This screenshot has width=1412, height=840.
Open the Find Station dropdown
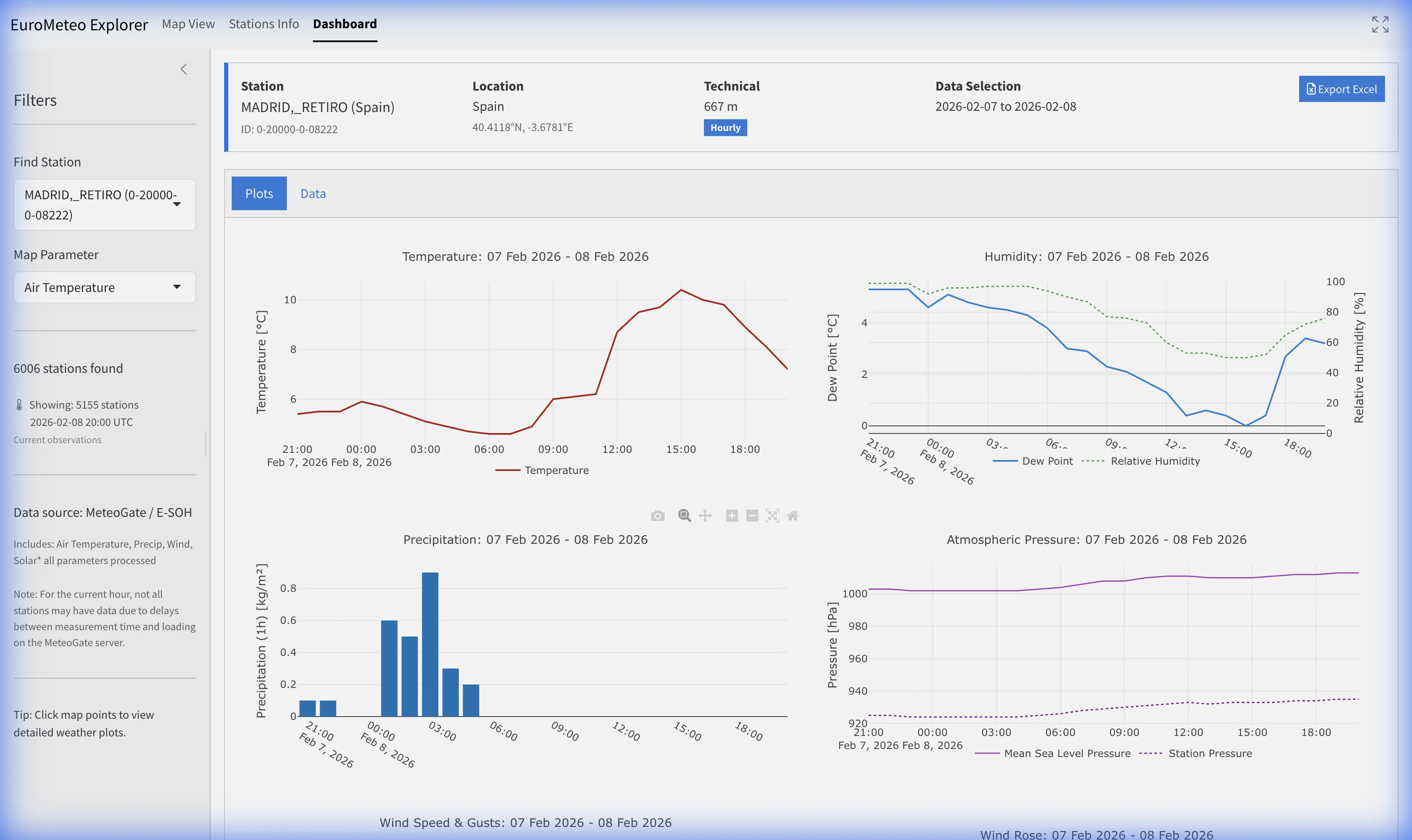pos(104,204)
